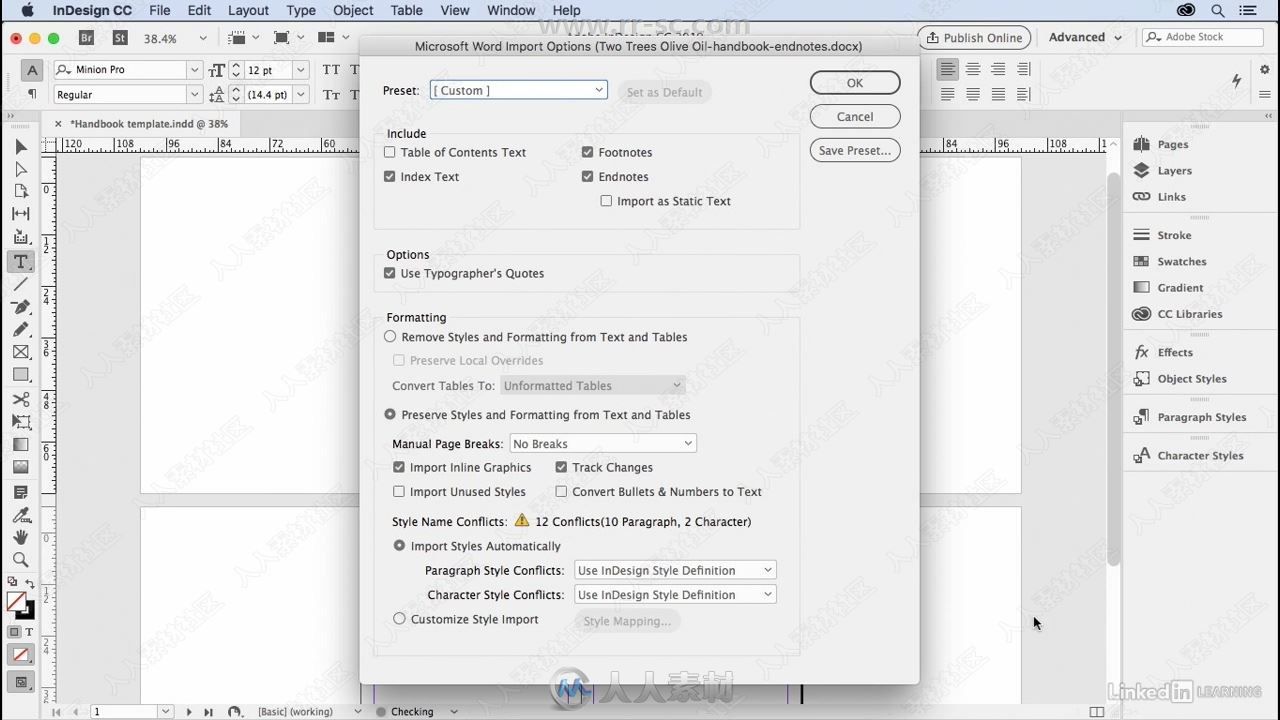Select the Zoom tool
This screenshot has width=1280, height=720.
tap(20, 559)
